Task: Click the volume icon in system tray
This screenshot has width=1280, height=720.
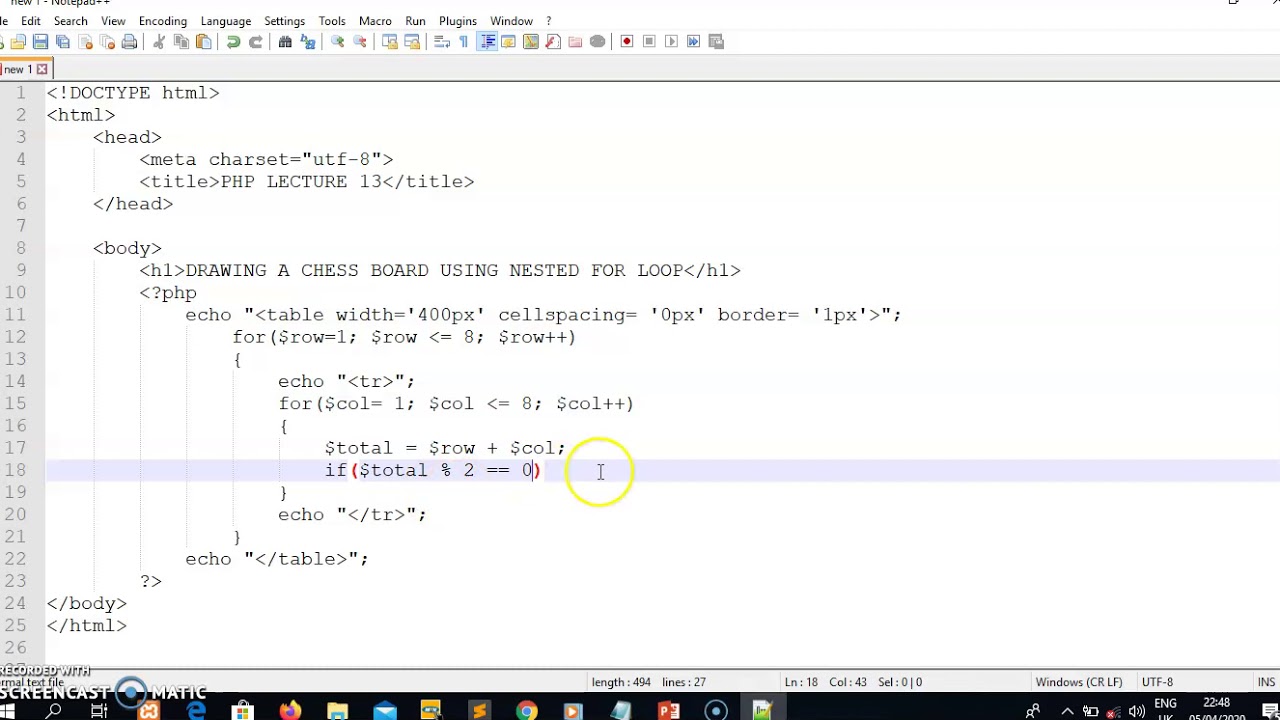Action: click(x=1136, y=711)
